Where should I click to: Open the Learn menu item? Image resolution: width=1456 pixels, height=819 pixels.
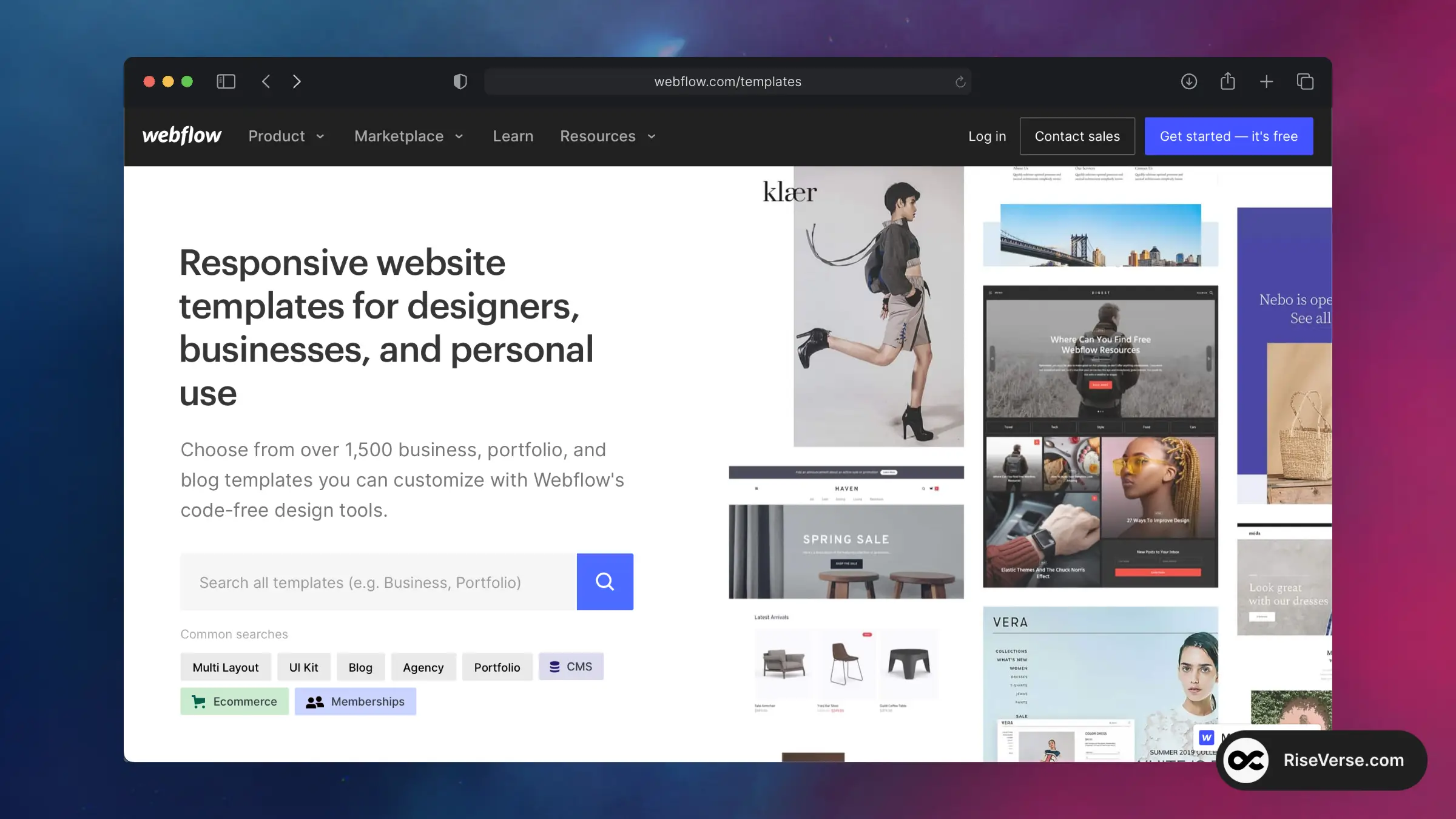pyautogui.click(x=513, y=136)
